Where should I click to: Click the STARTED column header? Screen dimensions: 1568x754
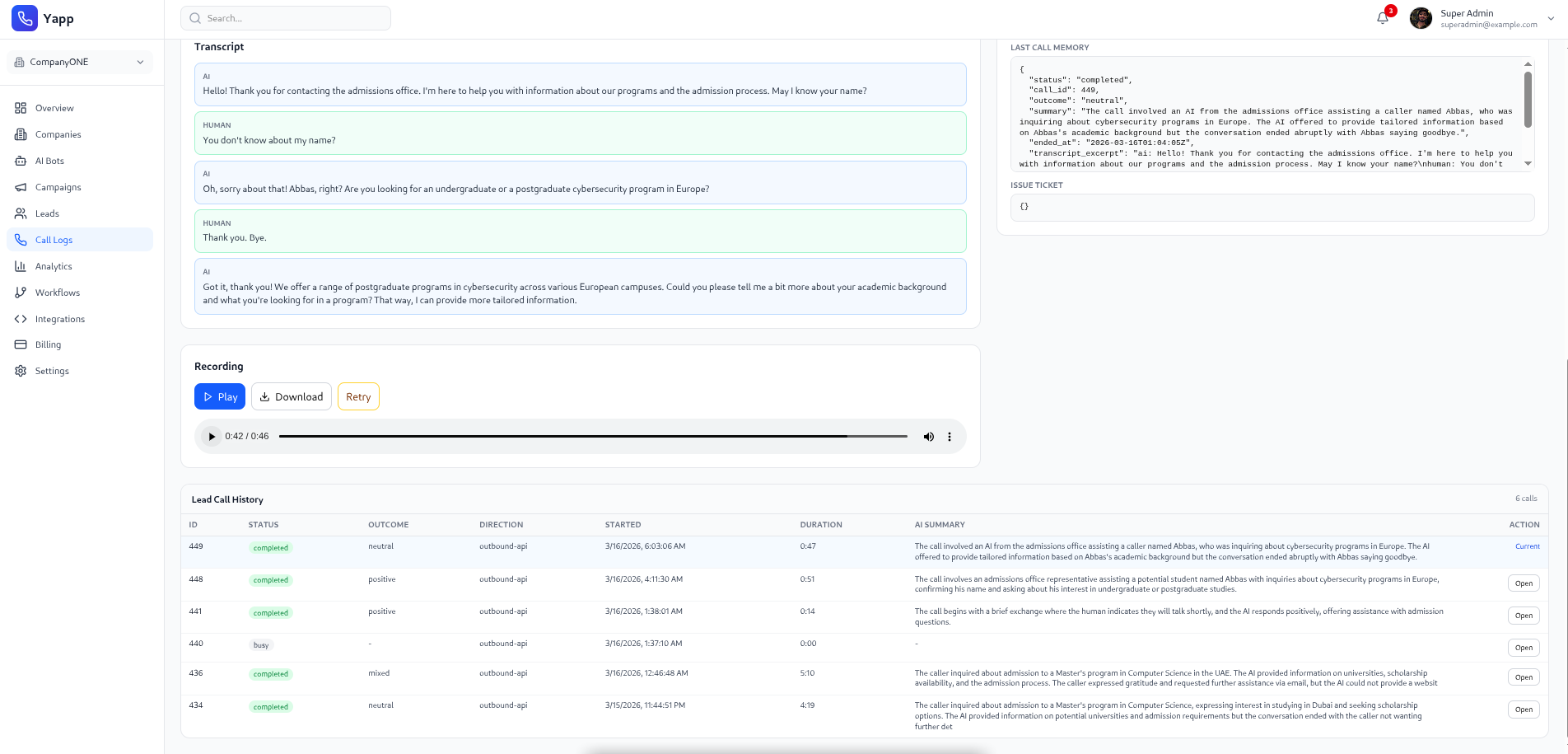tap(623, 525)
